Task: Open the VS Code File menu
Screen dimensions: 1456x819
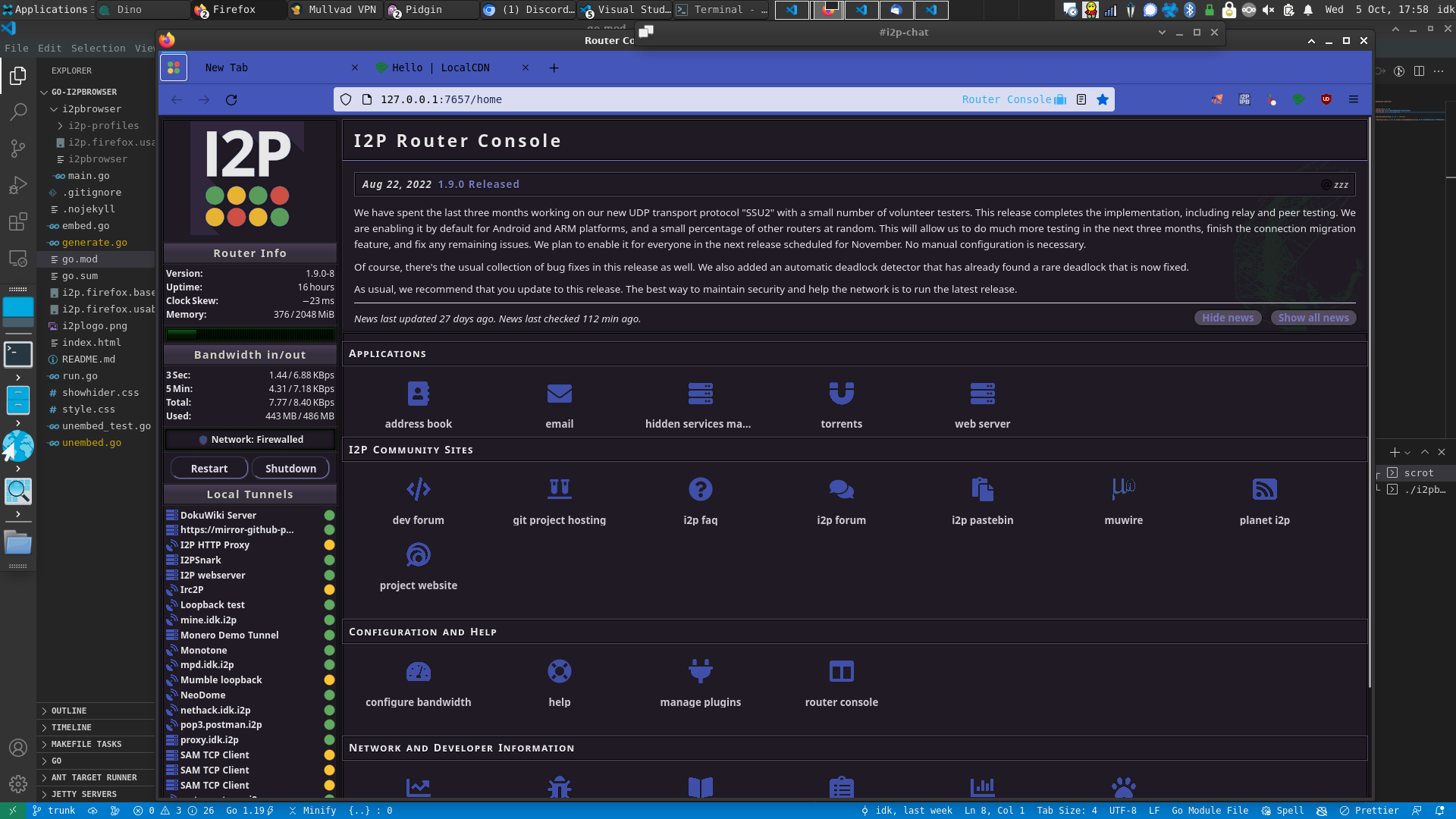Action: pos(17,48)
